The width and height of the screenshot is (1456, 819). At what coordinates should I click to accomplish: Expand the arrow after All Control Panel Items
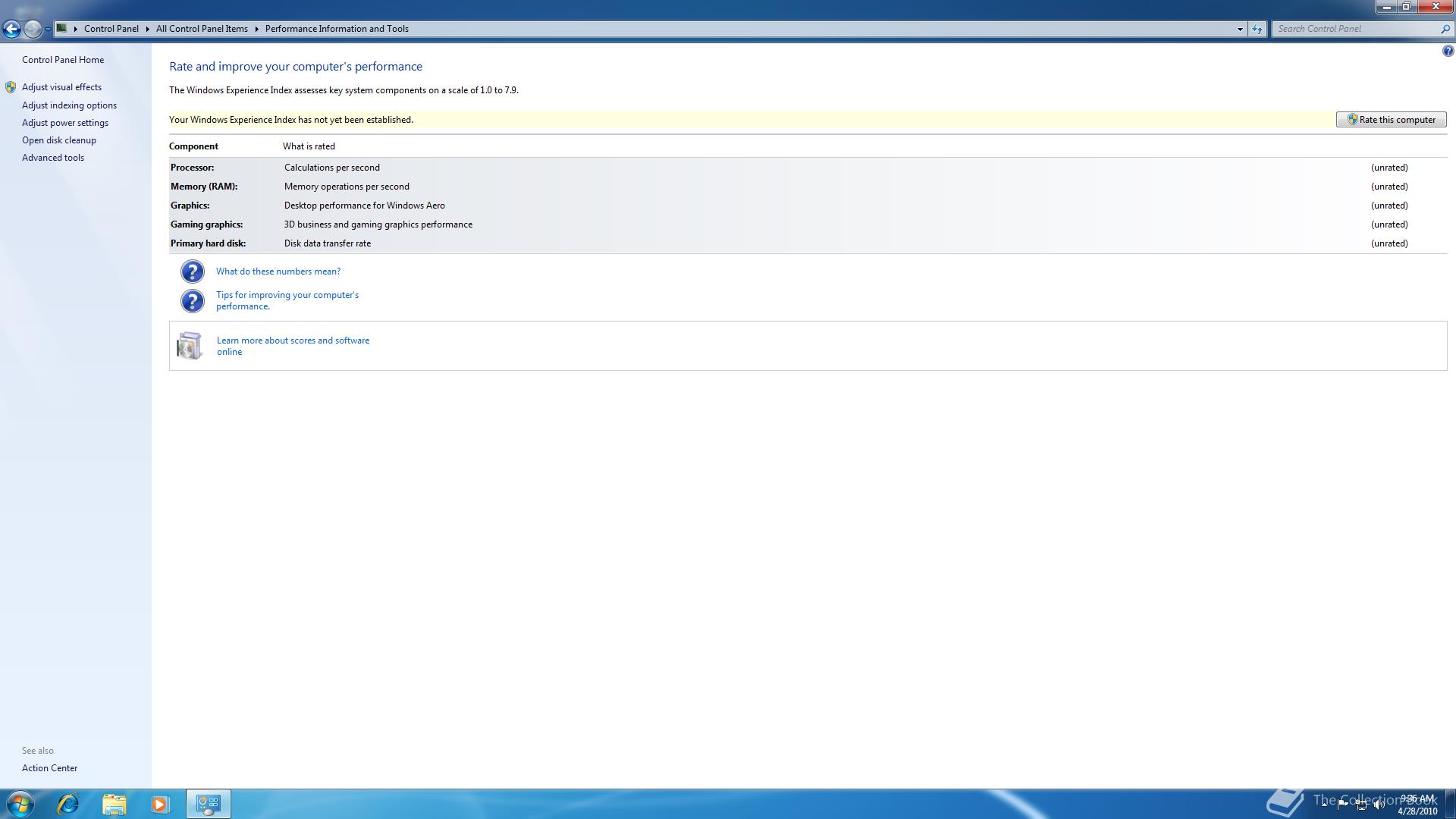256,29
